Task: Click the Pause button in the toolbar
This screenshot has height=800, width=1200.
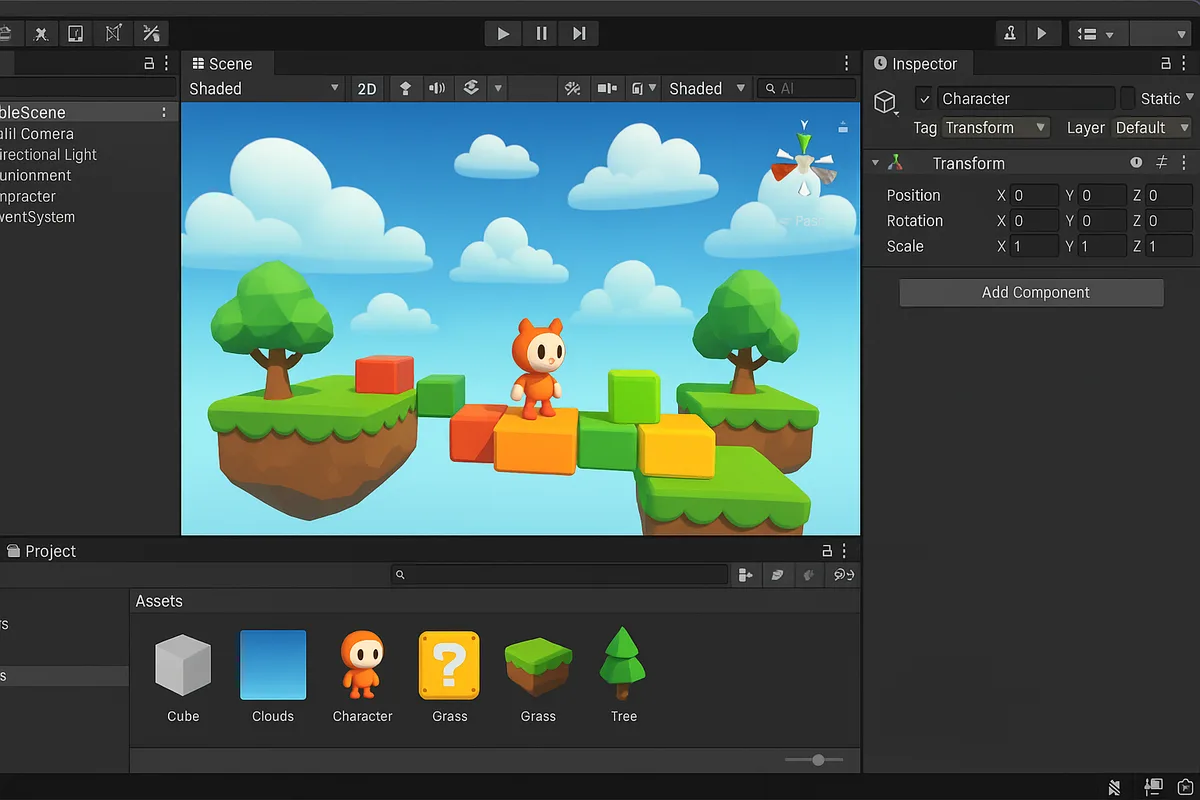Action: coord(540,33)
